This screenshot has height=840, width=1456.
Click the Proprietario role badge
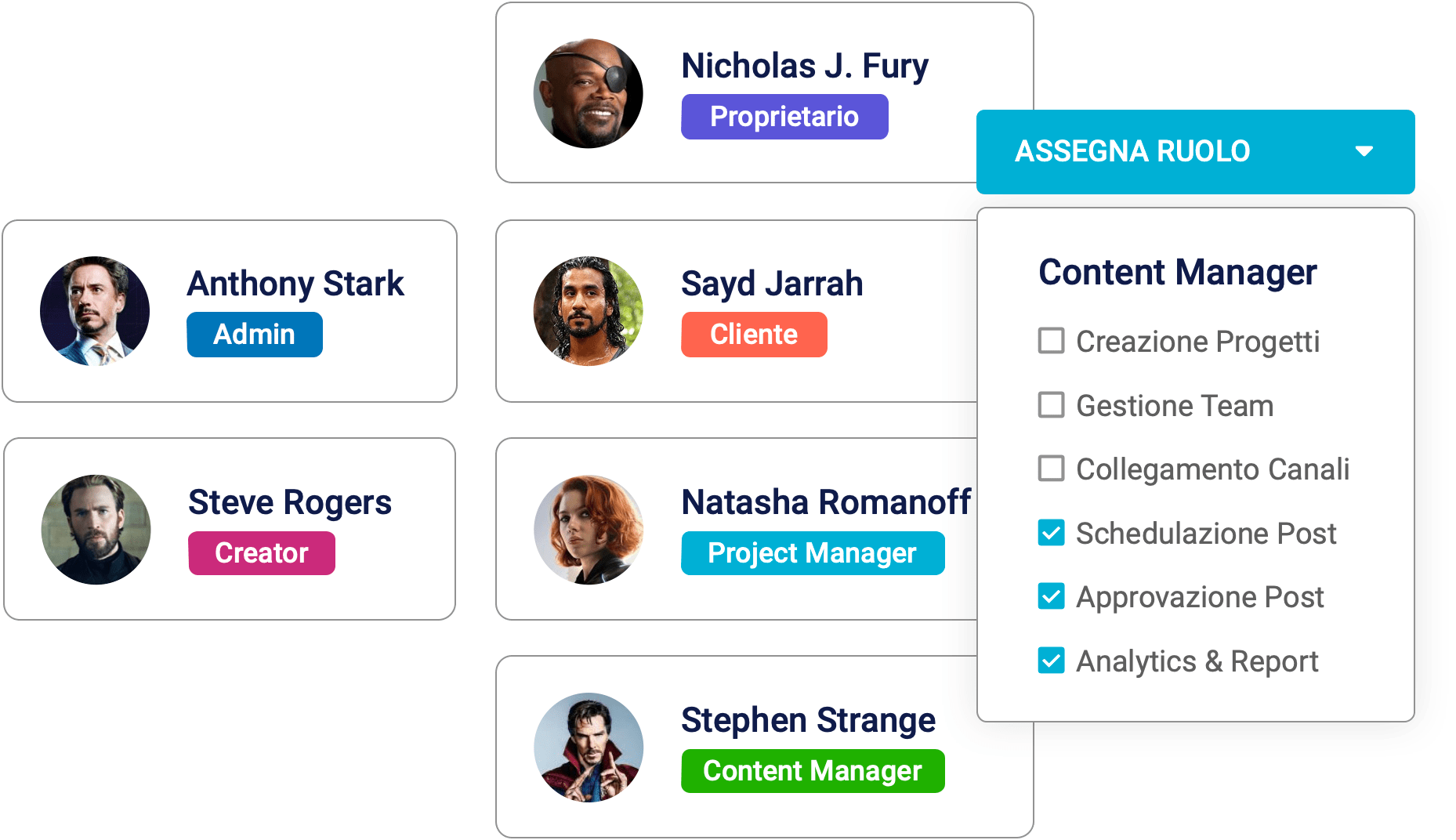[784, 117]
